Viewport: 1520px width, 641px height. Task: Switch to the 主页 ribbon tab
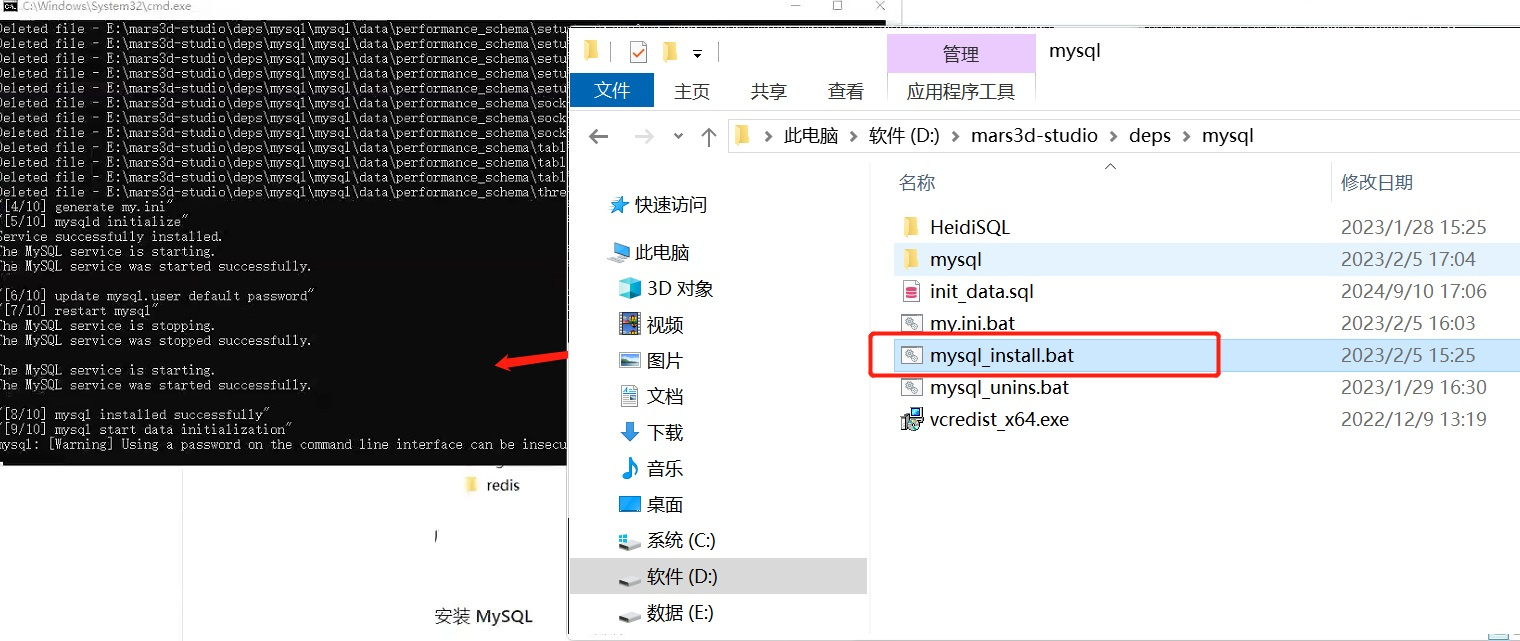pos(692,91)
